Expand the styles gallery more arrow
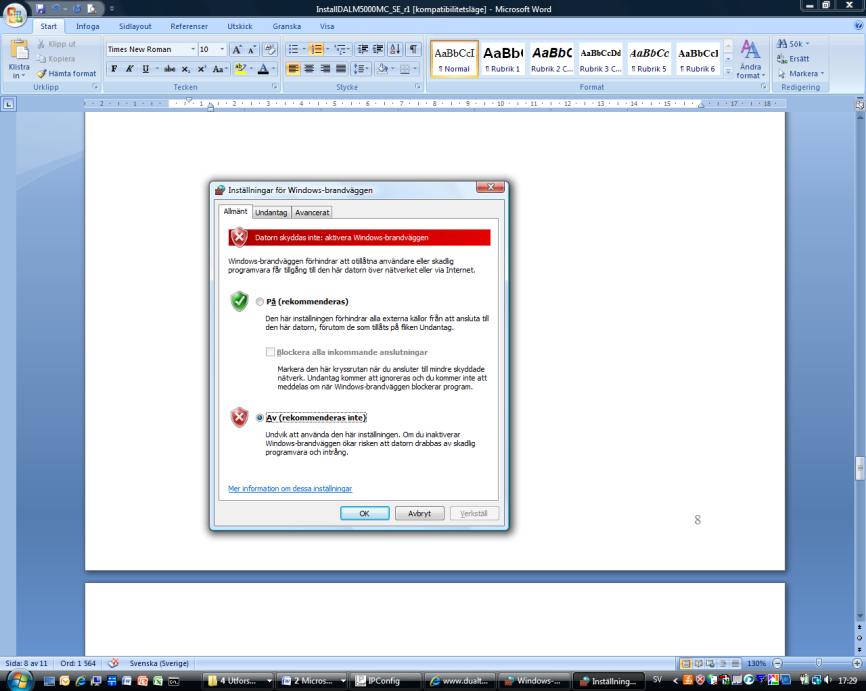 pos(728,71)
